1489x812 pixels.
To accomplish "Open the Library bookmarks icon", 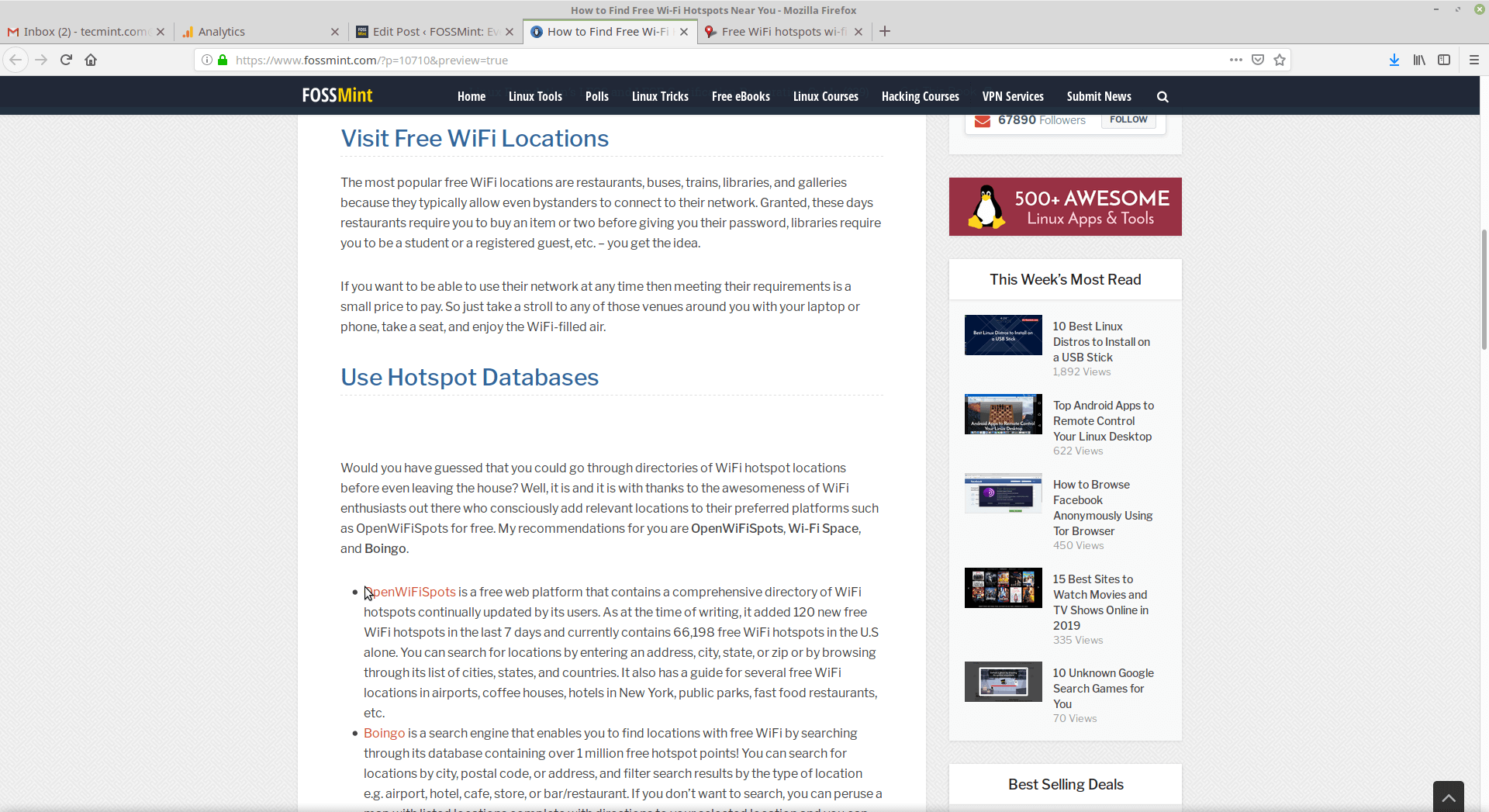I will (1419, 60).
